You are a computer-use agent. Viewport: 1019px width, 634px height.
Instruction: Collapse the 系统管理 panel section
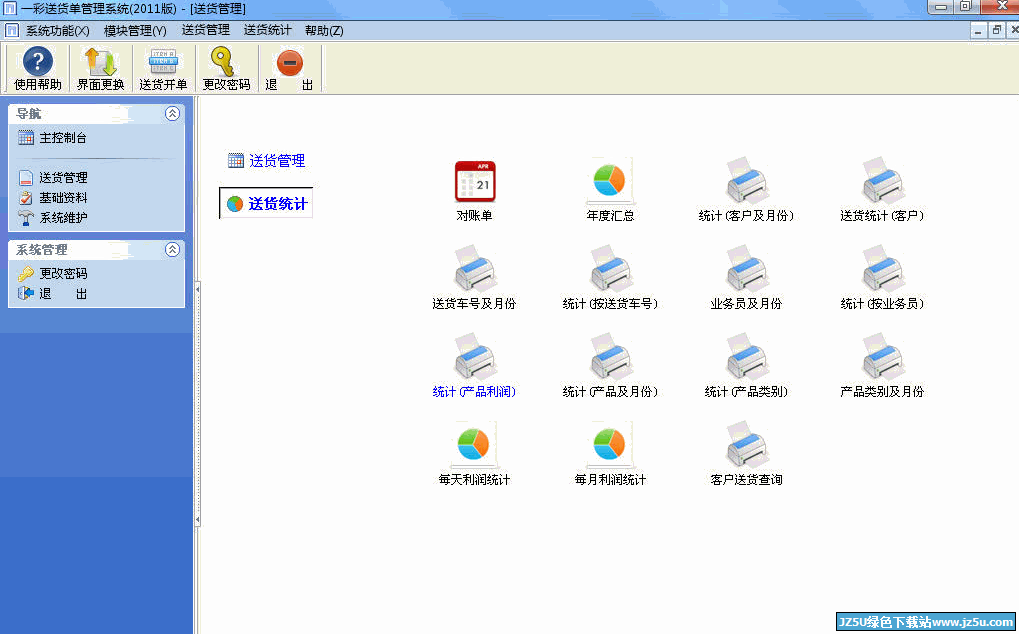coord(172,250)
